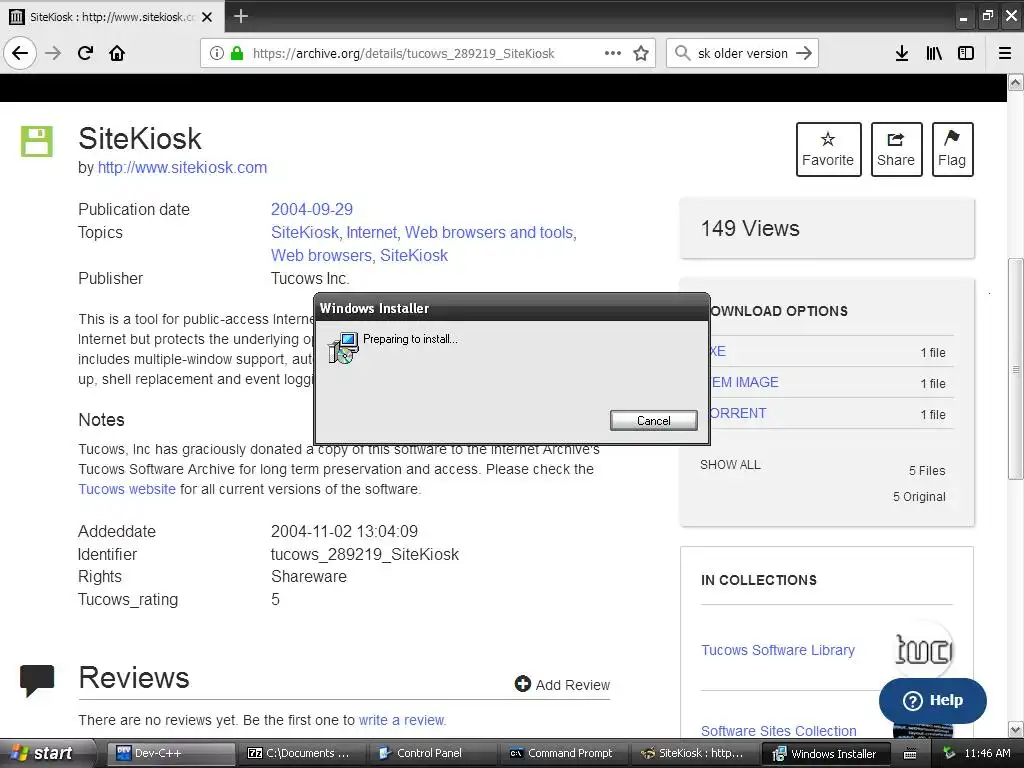Bookmark this page with the star icon
Image resolution: width=1024 pixels, height=768 pixels.
coord(641,53)
